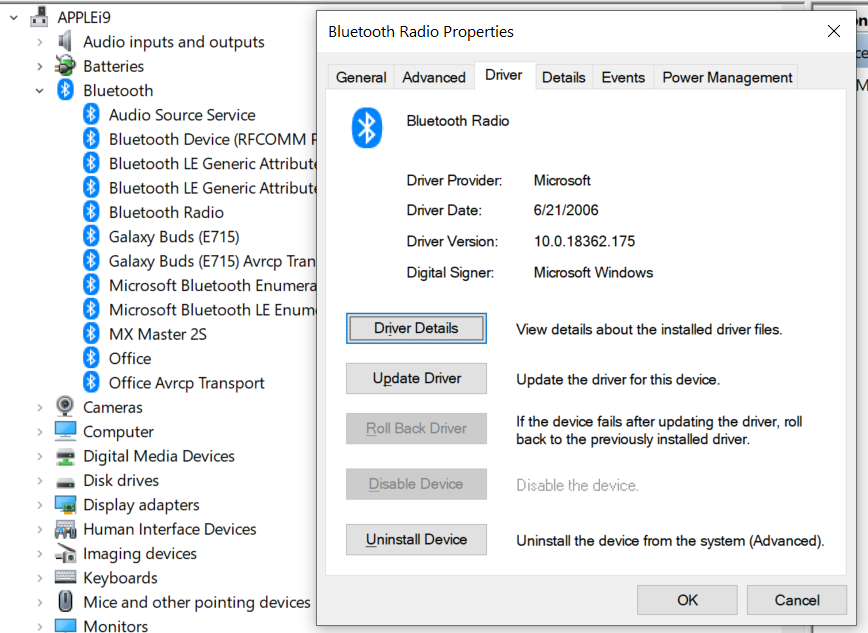The image size is (868, 633).
Task: Click the Monitors category icon
Action: tap(65, 626)
